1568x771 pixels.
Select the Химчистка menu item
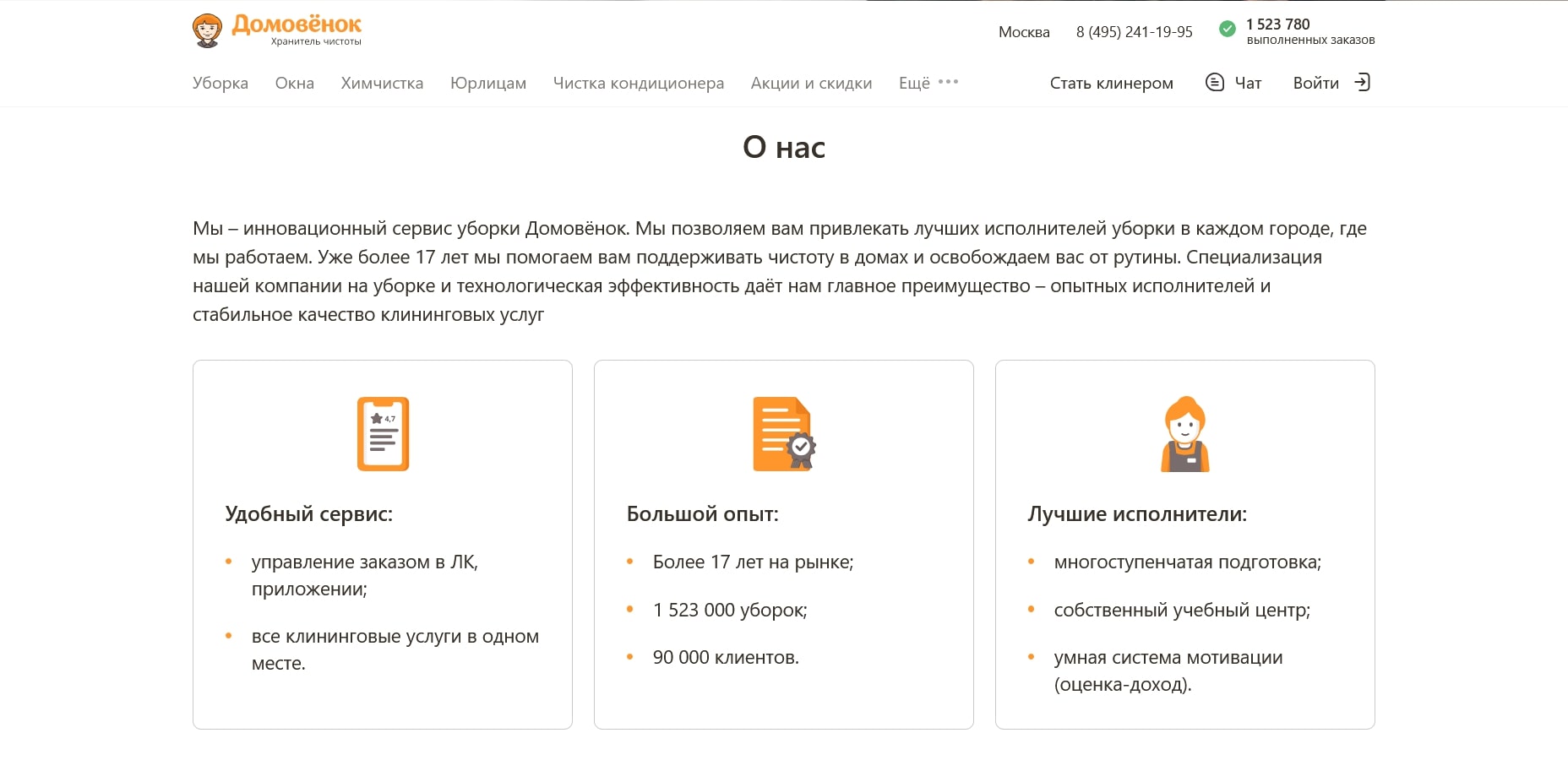point(381,82)
